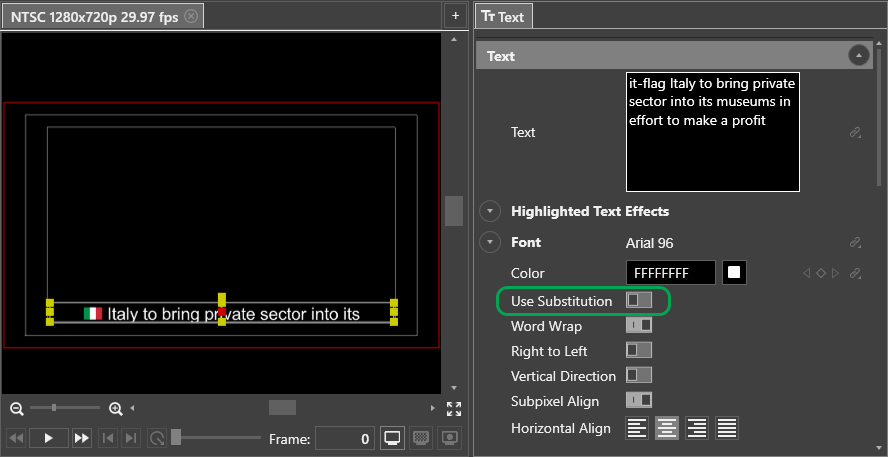
Task: Click the fit-to-view expand arrows icon
Action: [x=454, y=408]
